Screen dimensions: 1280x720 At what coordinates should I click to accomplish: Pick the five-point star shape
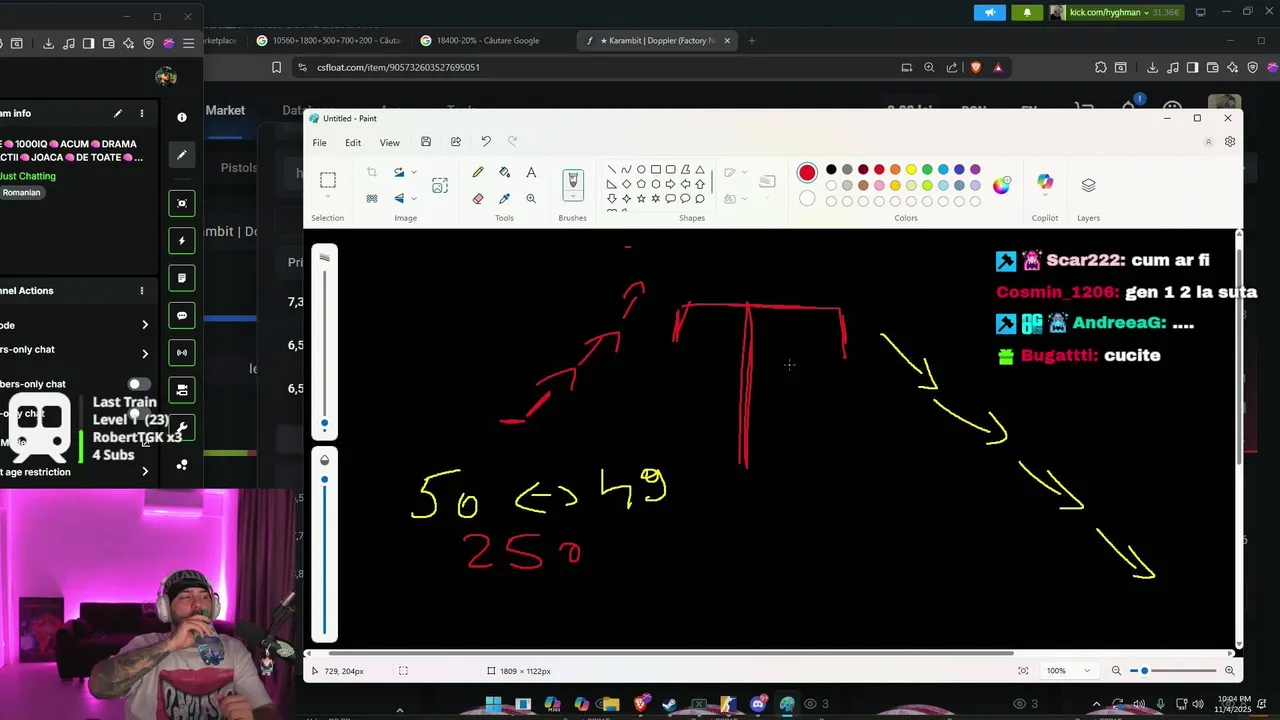641,198
